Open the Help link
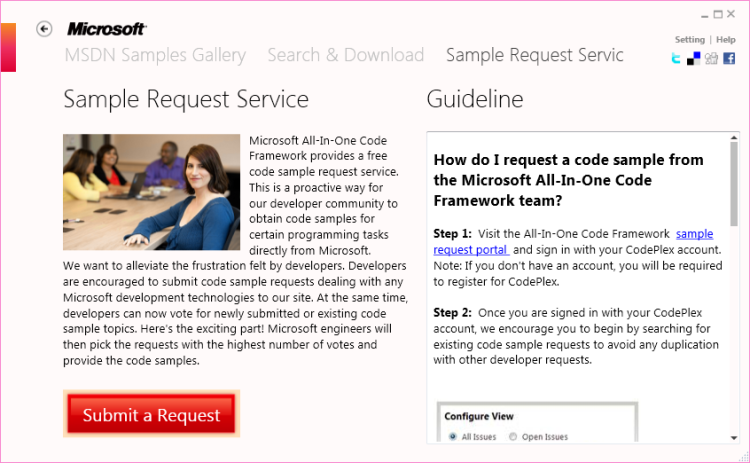The height and width of the screenshot is (463, 750). [x=726, y=40]
